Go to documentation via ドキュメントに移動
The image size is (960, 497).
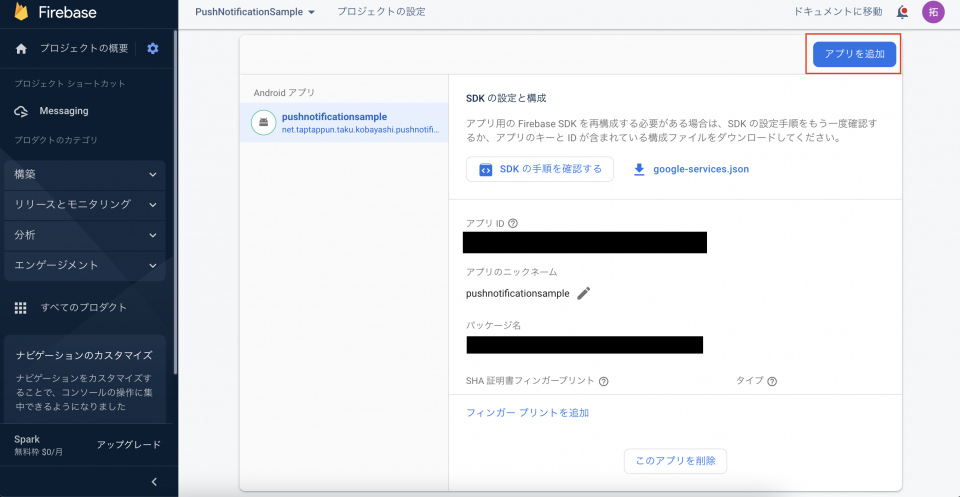838,12
